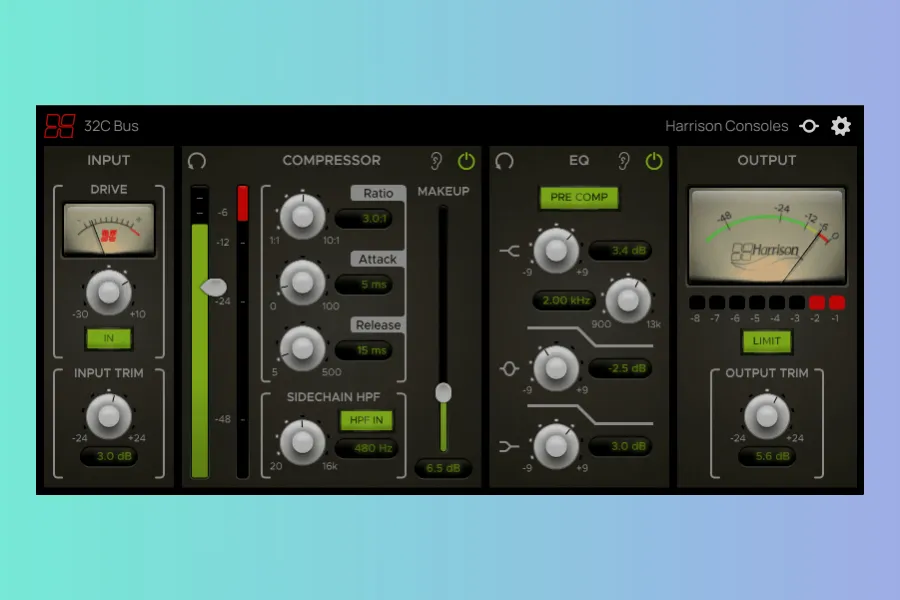Click the key icon beside Harrison Consoles
Screen dimensions: 900x600
point(808,126)
